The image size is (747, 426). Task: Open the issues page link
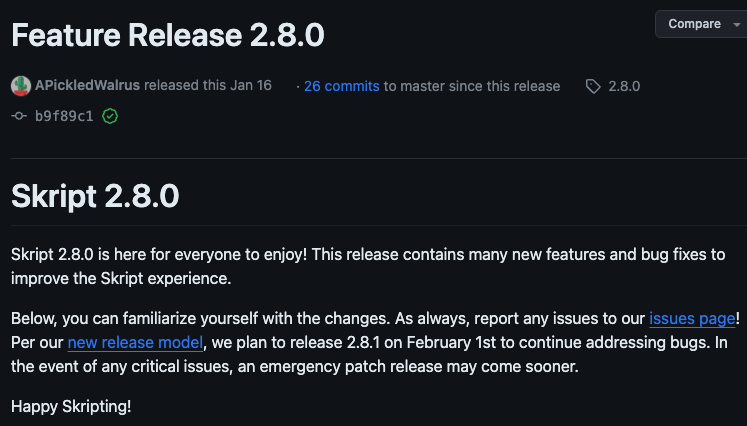[692, 319]
